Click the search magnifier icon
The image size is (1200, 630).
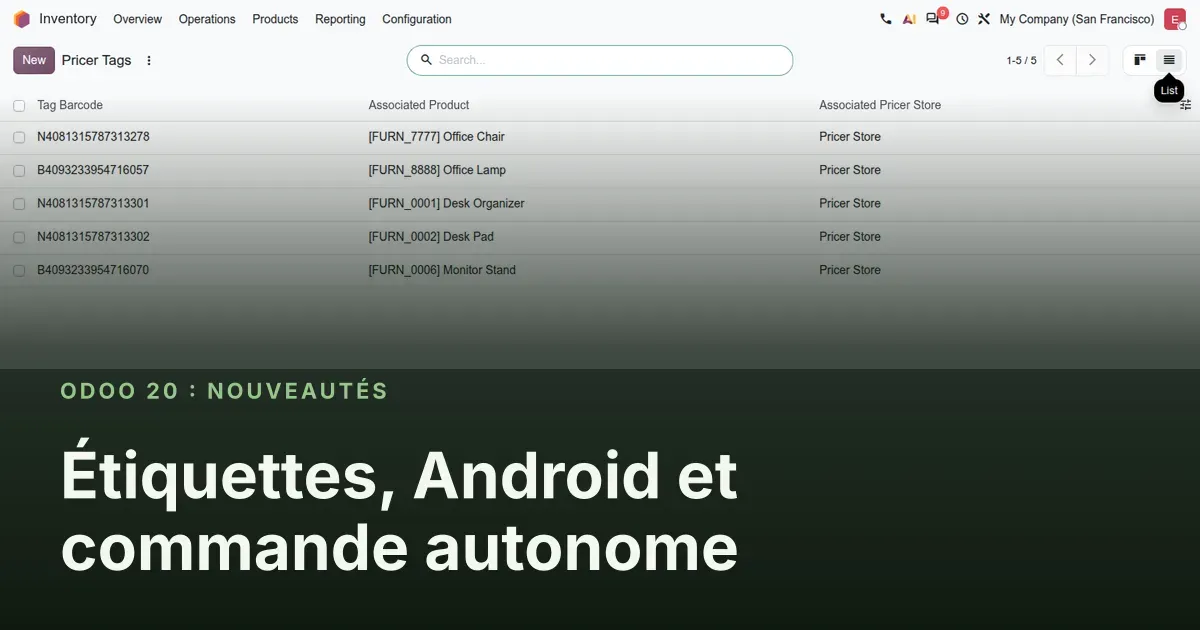tap(426, 60)
